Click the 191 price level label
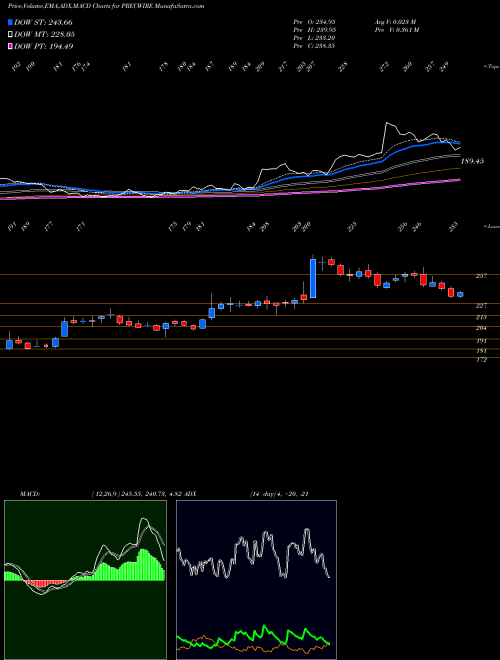The height and width of the screenshot is (660, 500). pyautogui.click(x=481, y=341)
